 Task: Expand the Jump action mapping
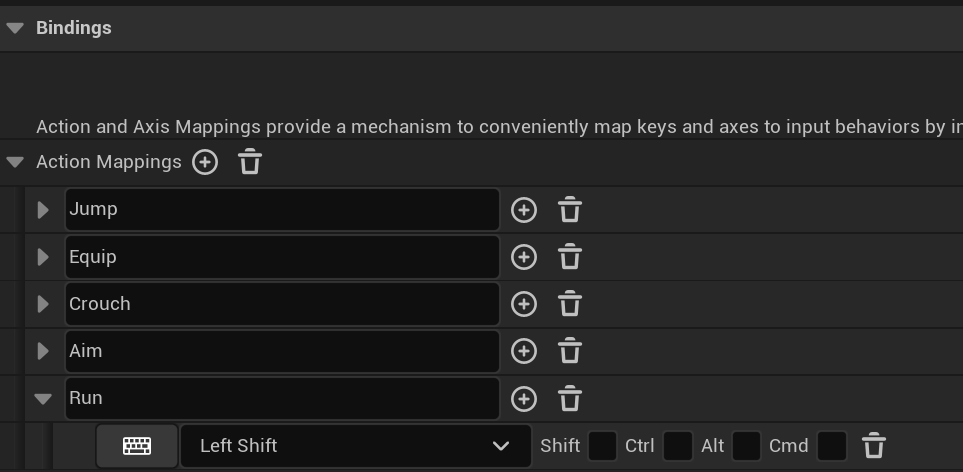click(43, 210)
